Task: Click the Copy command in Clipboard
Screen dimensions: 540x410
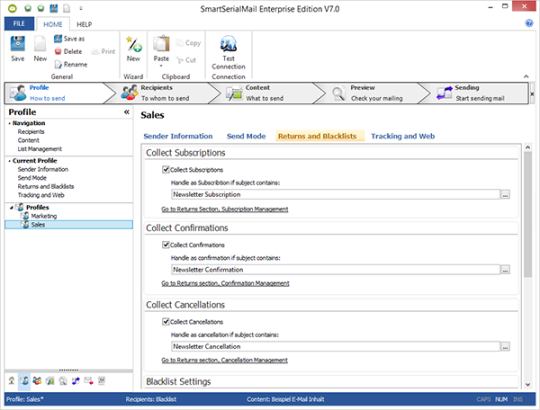Action: pos(188,43)
